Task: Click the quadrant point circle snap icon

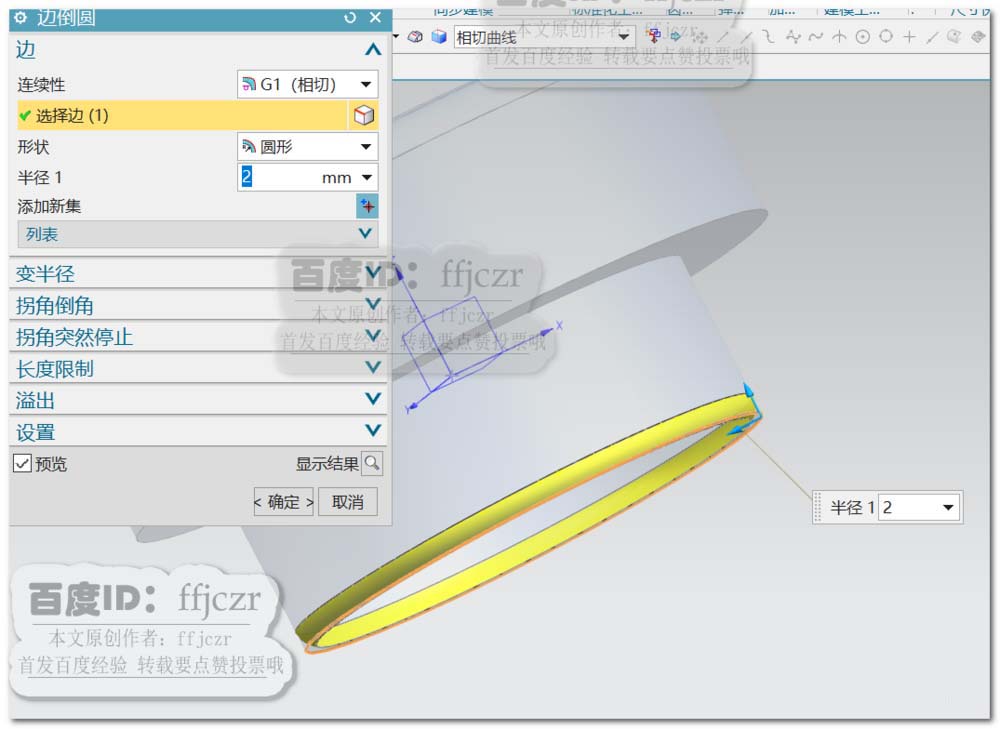Action: coord(886,36)
